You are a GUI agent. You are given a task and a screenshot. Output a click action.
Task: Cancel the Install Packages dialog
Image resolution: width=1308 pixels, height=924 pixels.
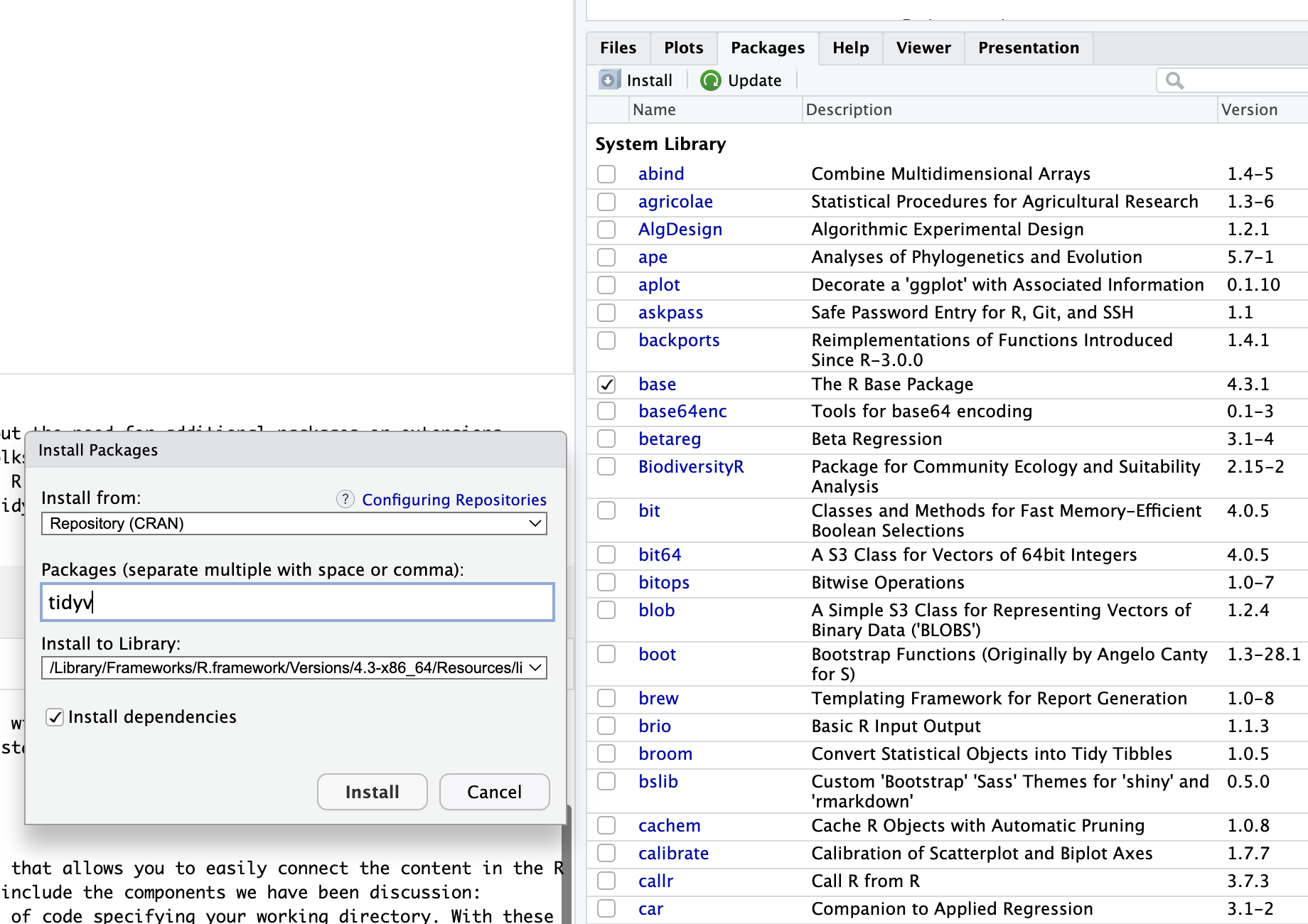tap(494, 792)
